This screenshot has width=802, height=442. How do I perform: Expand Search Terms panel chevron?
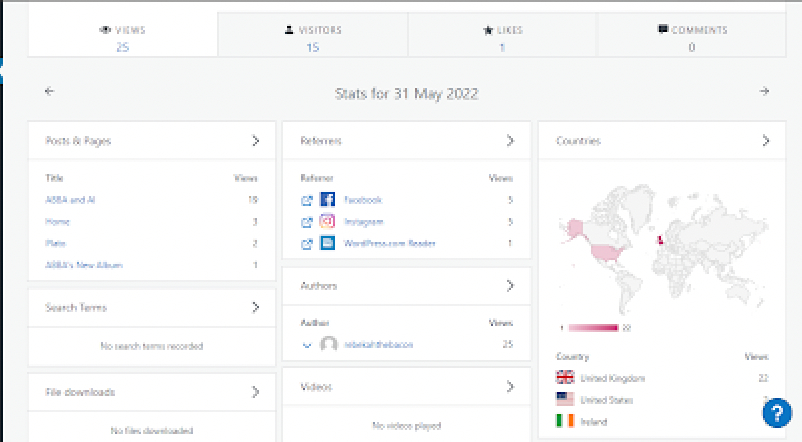(255, 307)
